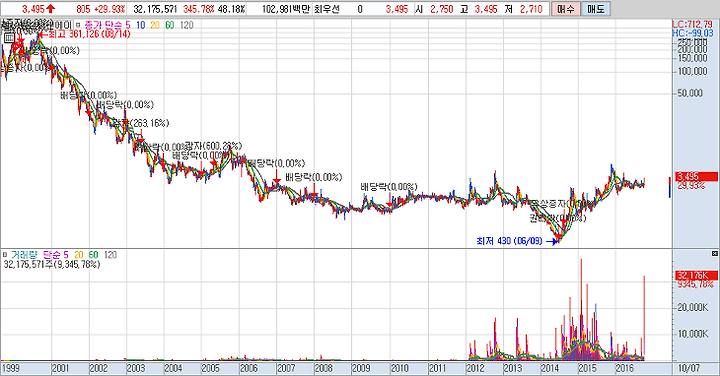The image size is (720, 376).
Task: Click the 고 3,495 high price in header
Action: coord(479,9)
